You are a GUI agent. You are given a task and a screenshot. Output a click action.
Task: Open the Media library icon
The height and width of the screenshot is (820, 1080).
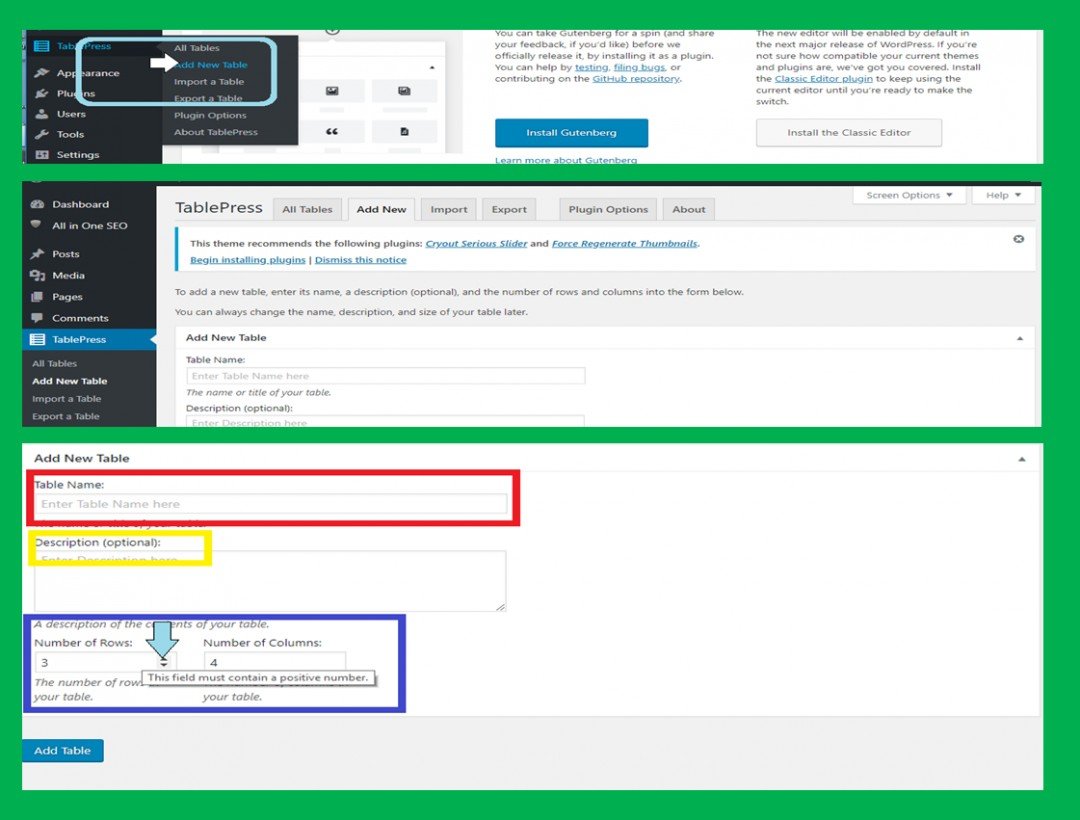pyautogui.click(x=37, y=275)
